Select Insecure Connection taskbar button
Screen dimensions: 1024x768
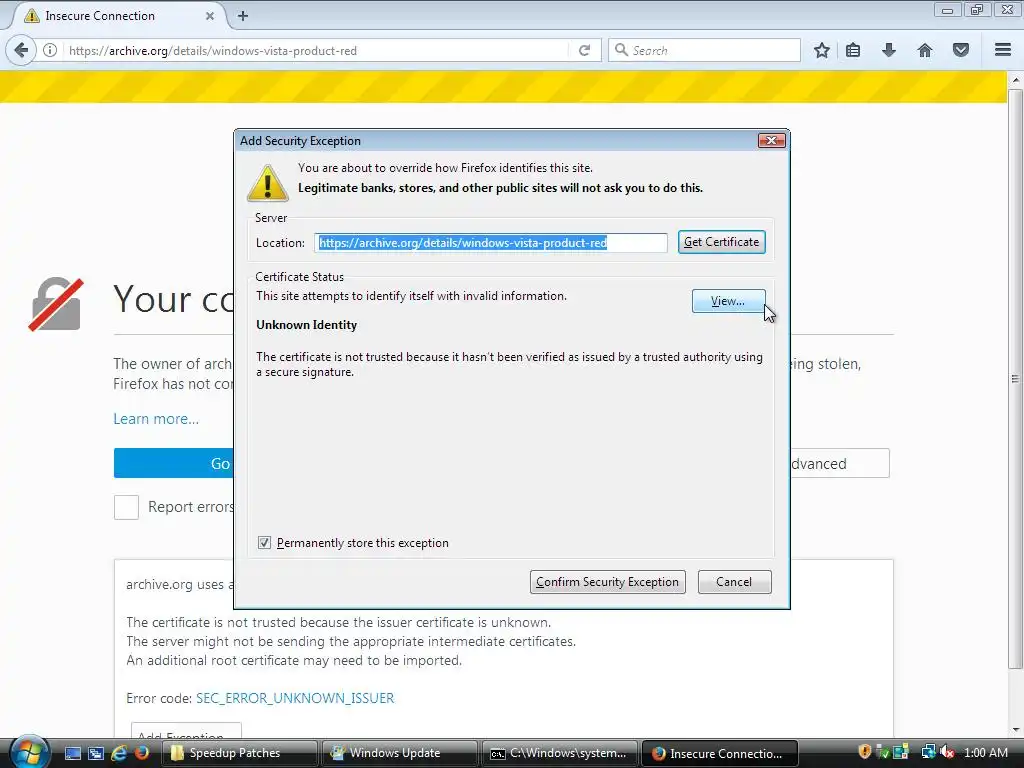(x=720, y=753)
